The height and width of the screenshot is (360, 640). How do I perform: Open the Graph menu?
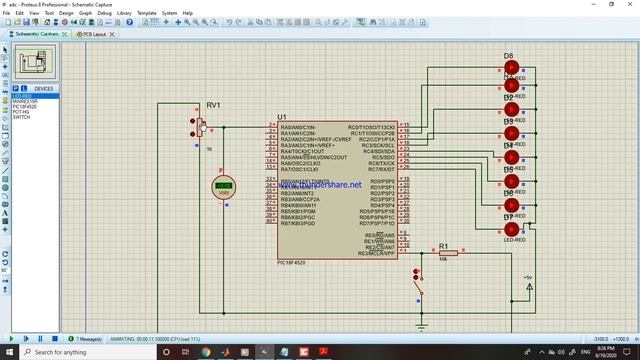point(85,13)
